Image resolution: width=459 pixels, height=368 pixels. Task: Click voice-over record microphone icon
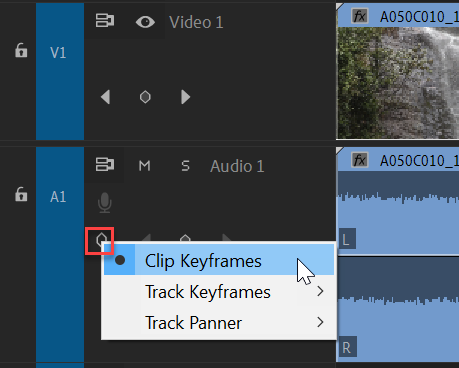(x=105, y=202)
